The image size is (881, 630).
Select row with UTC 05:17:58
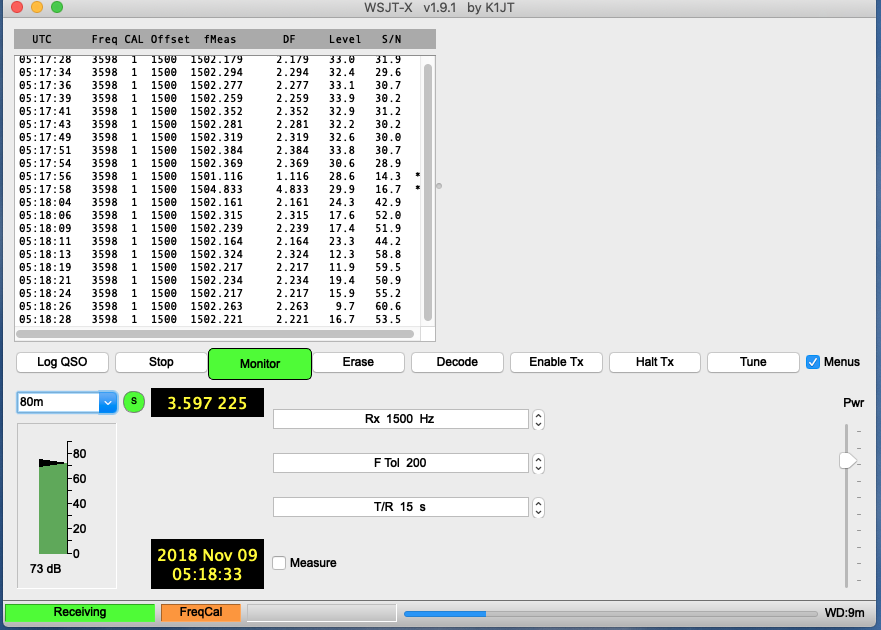point(219,189)
